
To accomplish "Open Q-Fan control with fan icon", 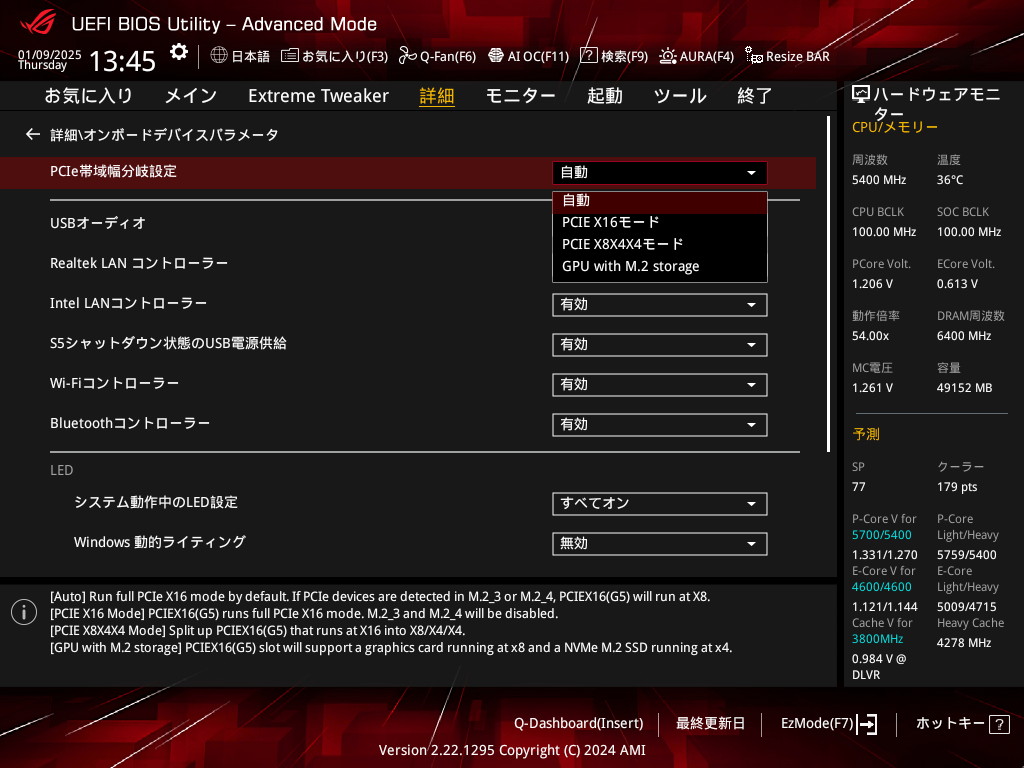I will pos(407,56).
